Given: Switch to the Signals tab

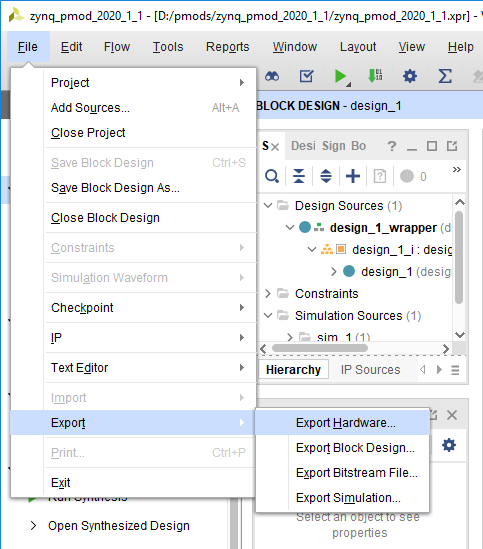Looking at the screenshot, I should pyautogui.click(x=333, y=146).
